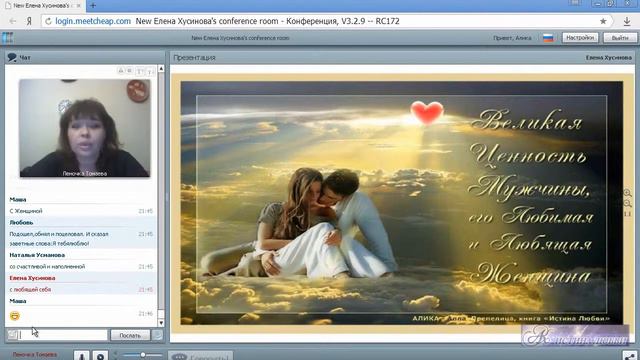Click the browser back arrow
The width and height of the screenshot is (640, 360).
(13, 21)
